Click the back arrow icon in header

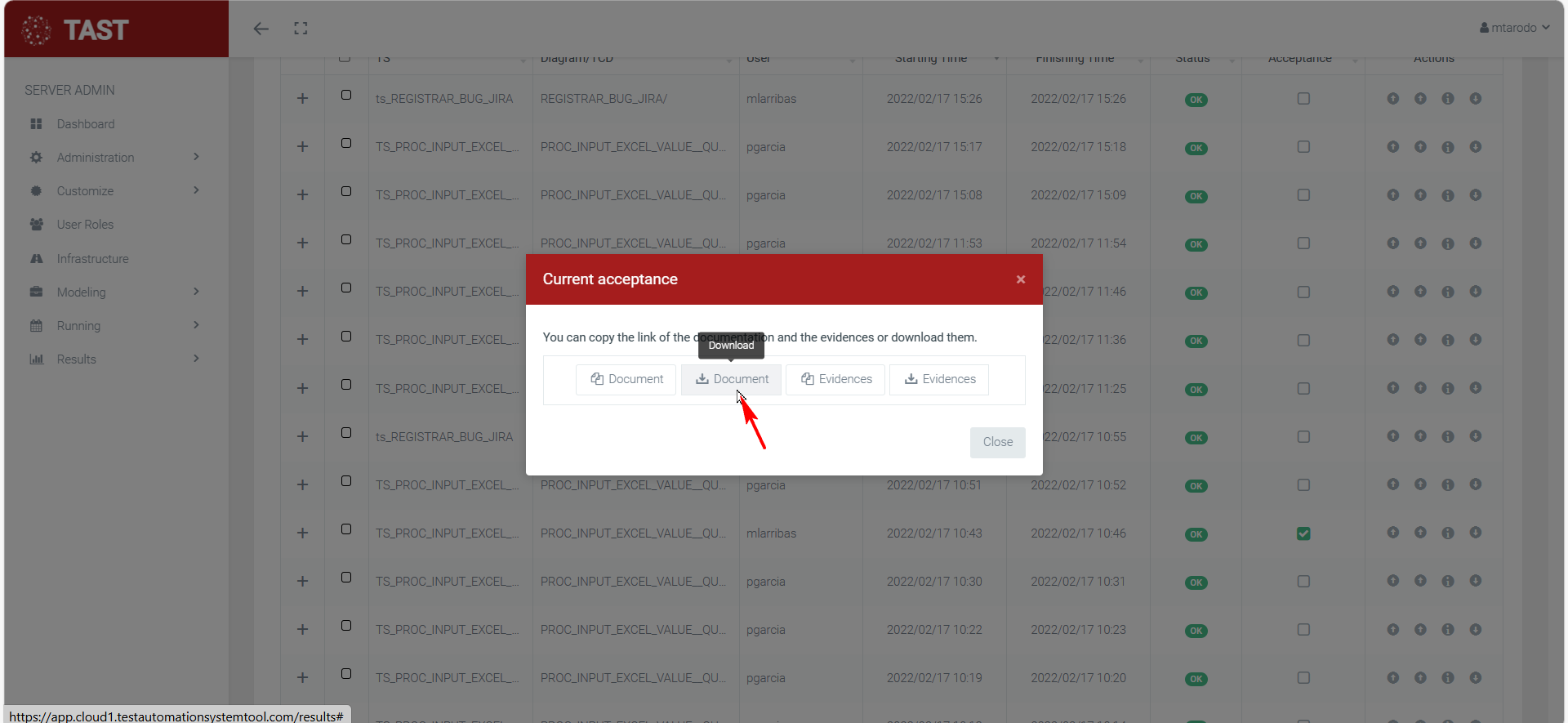pos(261,29)
